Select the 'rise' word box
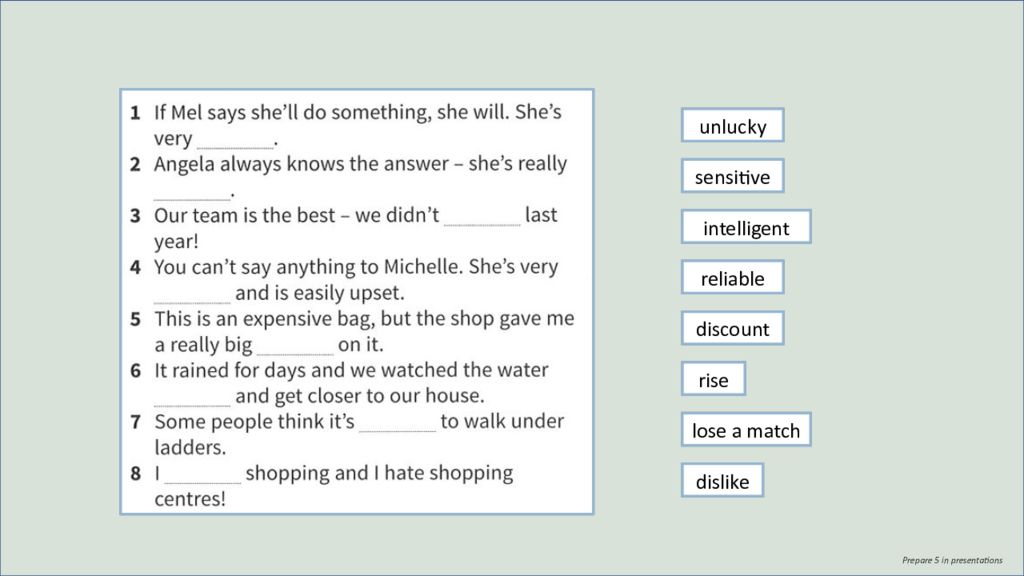The height and width of the screenshot is (576, 1024). point(713,379)
